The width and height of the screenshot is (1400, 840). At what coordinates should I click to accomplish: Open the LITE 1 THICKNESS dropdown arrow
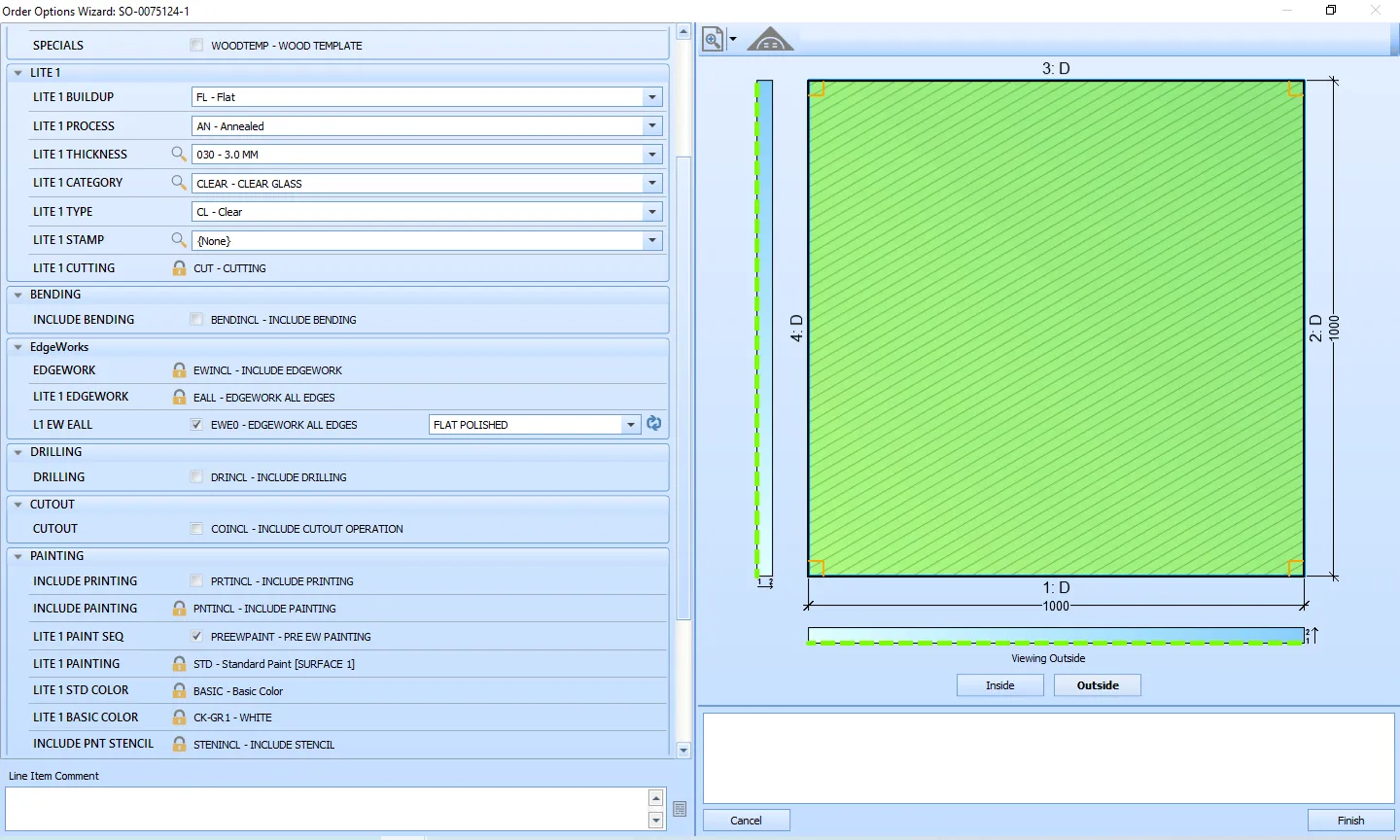pyautogui.click(x=652, y=154)
